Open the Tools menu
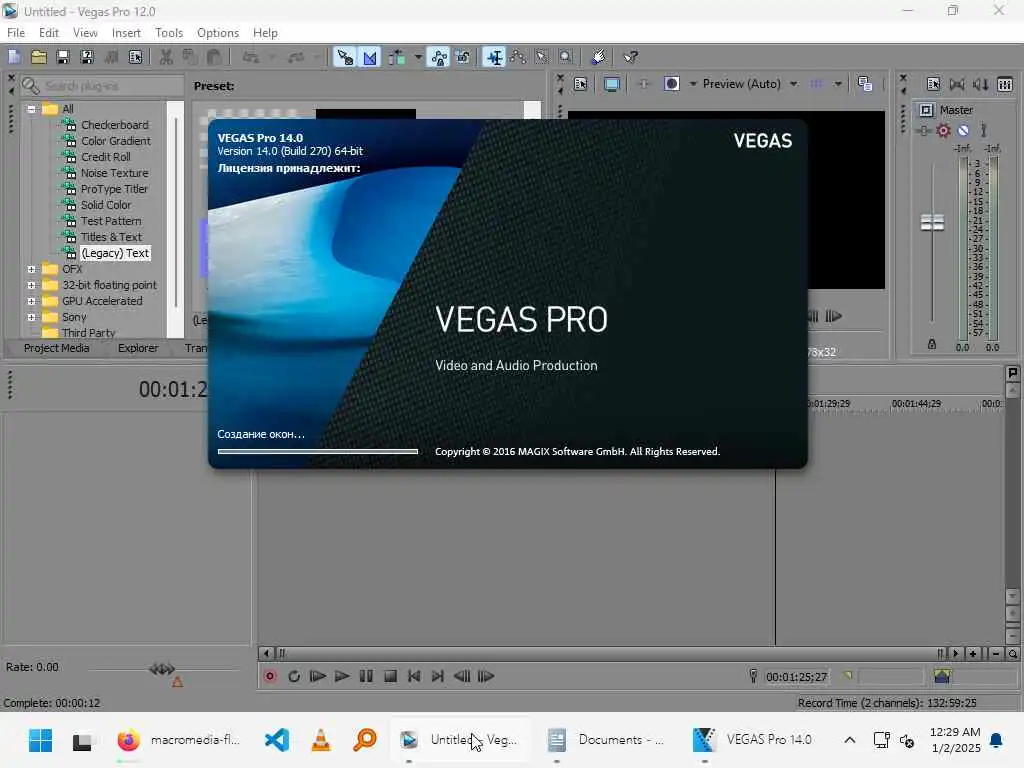Screen dimensions: 1024x768 click(169, 33)
